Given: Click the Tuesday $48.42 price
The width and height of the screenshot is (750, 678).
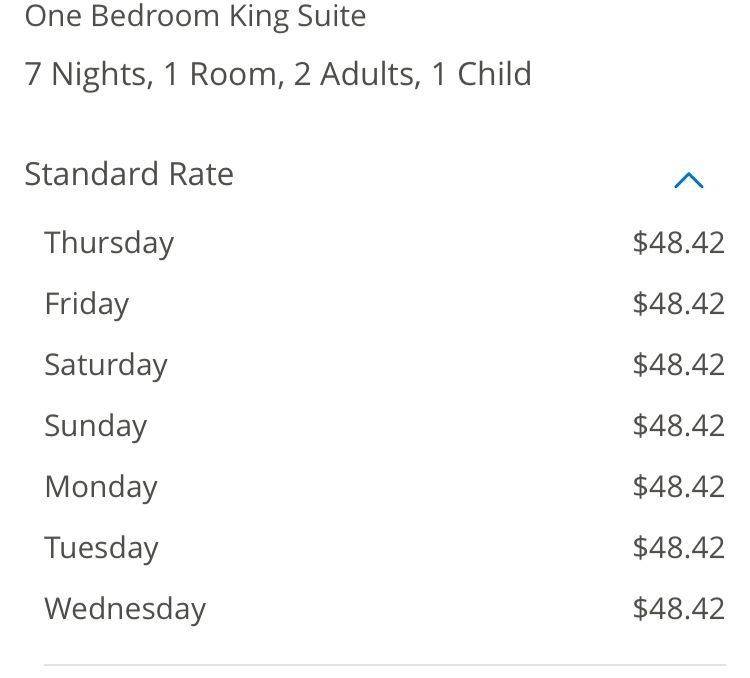Looking at the screenshot, I should [678, 548].
